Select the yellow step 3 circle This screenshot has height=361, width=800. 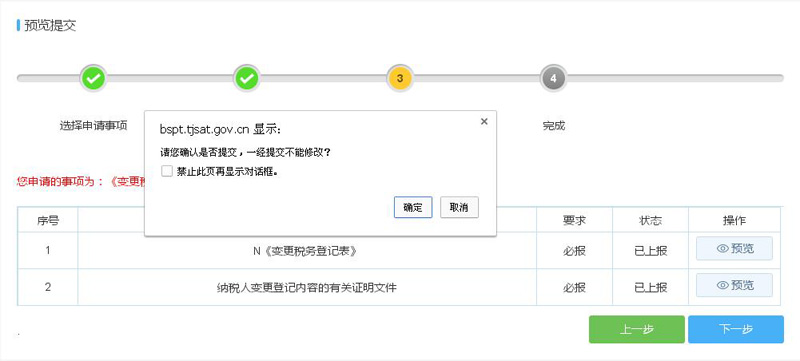(400, 79)
